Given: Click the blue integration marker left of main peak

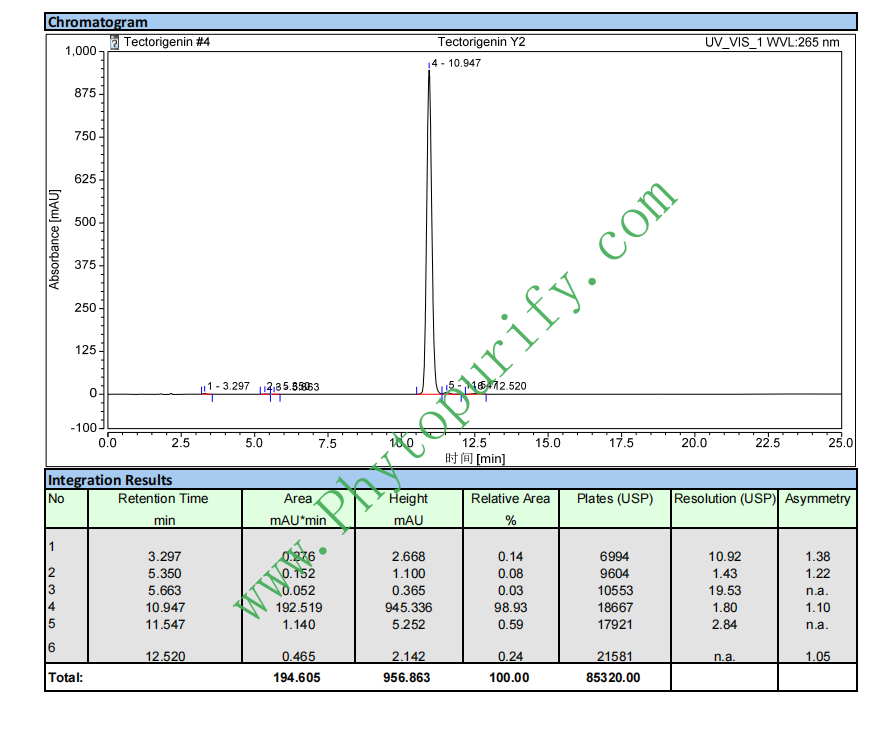Looking at the screenshot, I should [x=416, y=390].
